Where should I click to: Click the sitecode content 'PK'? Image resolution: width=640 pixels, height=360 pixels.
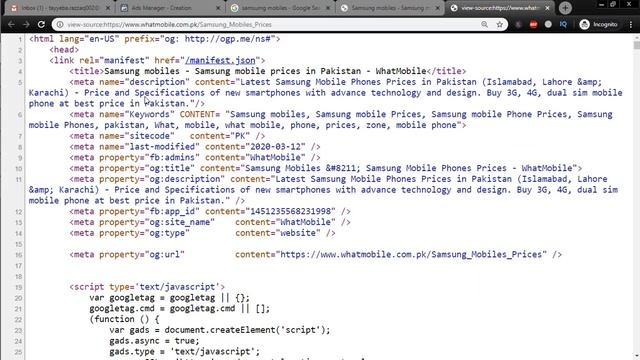point(240,136)
